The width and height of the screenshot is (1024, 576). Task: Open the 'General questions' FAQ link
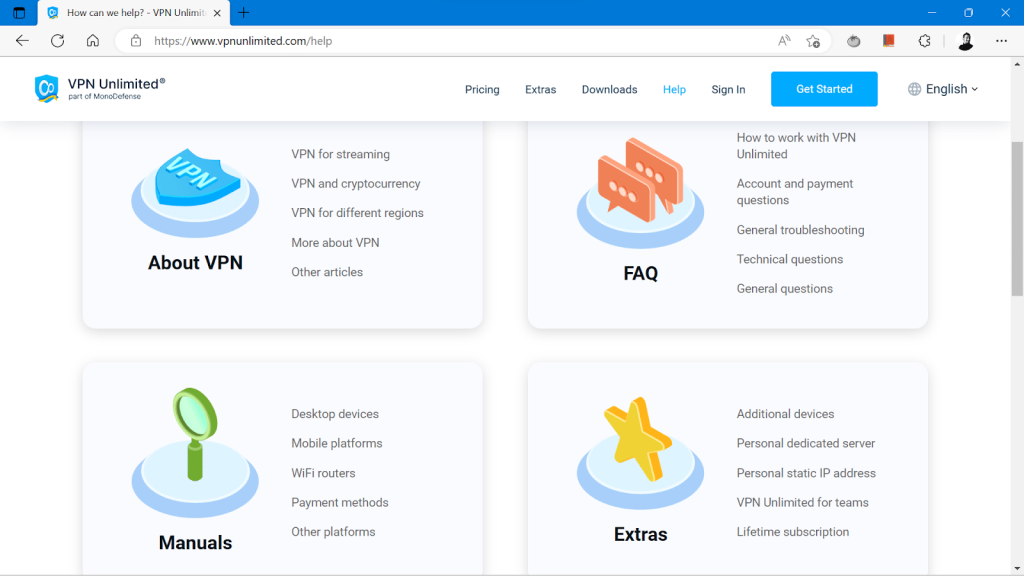(784, 289)
